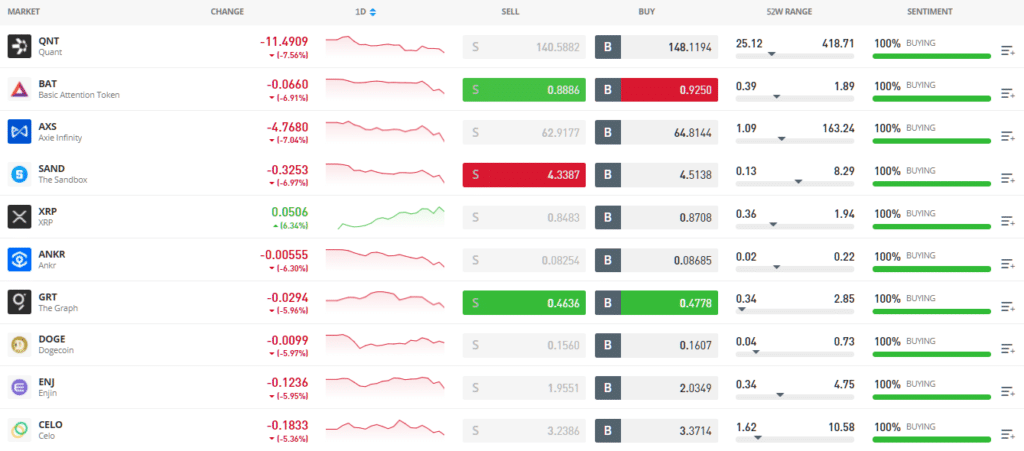Sort by the Change column header
The width and height of the screenshot is (1024, 451).
pyautogui.click(x=227, y=12)
